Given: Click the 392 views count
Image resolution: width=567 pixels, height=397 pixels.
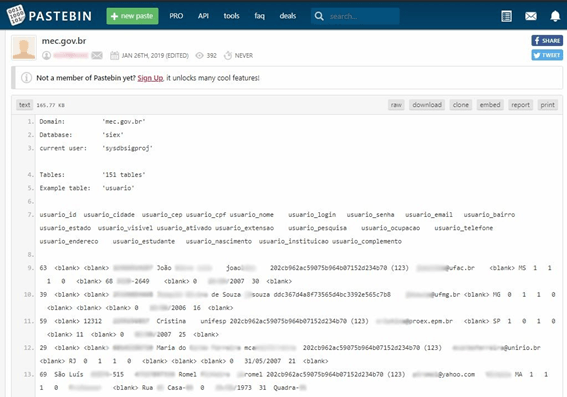Looking at the screenshot, I should [212, 56].
